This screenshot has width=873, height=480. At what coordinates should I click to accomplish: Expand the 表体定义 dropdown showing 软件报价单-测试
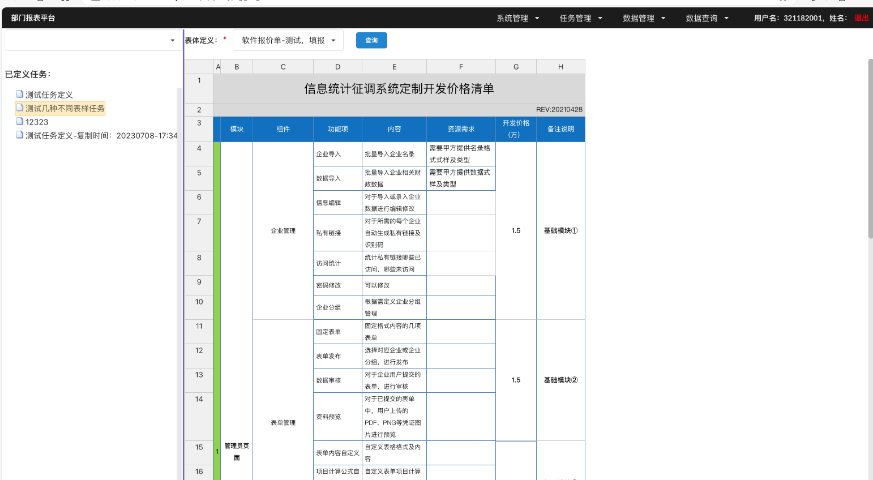point(288,40)
